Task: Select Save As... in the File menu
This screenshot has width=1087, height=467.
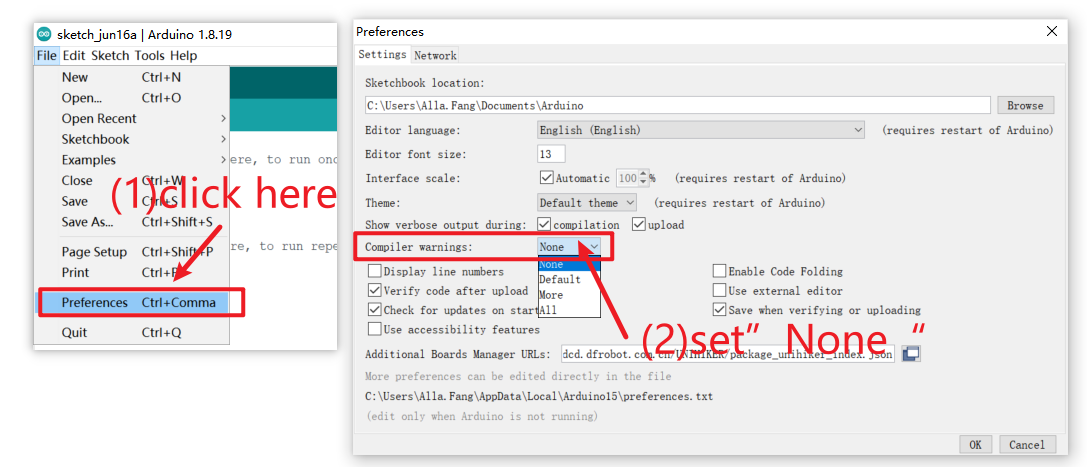Action: (x=131, y=222)
